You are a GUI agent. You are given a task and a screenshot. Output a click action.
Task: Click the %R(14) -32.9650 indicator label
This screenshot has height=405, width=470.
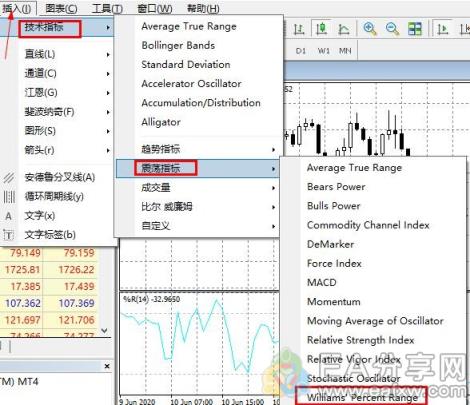[x=152, y=299]
